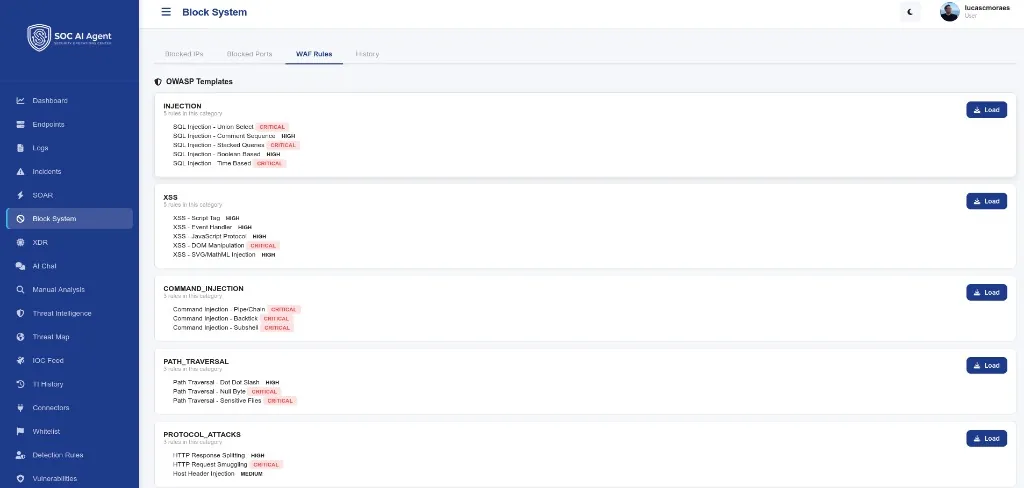Load the INJECTION rule template
Image resolution: width=1024 pixels, height=488 pixels.
coord(986,110)
